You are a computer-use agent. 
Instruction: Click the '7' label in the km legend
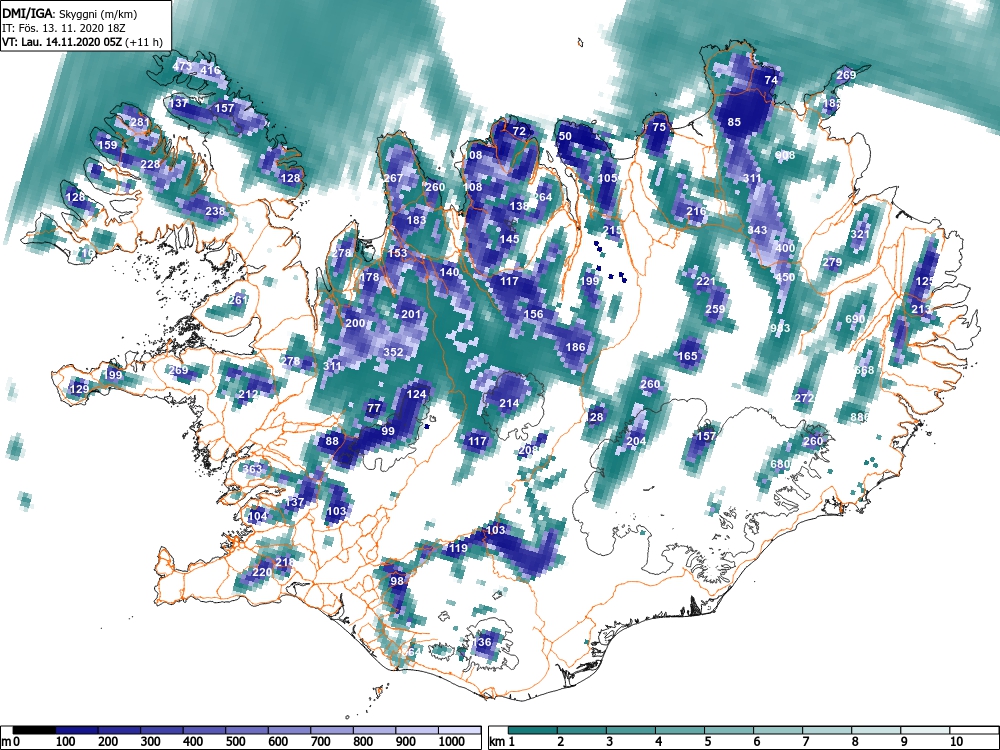click(805, 742)
